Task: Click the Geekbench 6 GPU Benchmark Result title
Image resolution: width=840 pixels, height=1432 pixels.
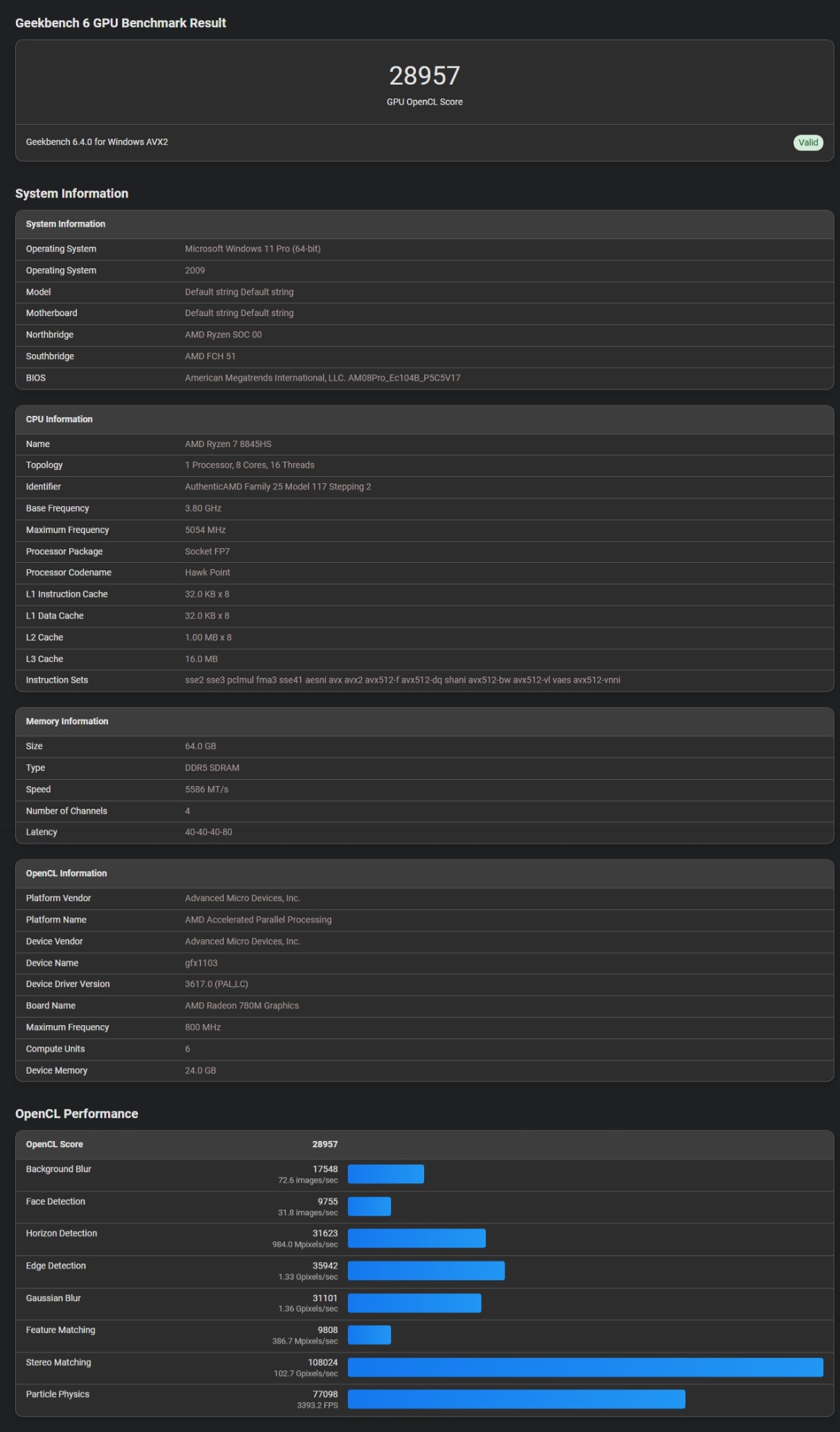Action: pyautogui.click(x=121, y=23)
